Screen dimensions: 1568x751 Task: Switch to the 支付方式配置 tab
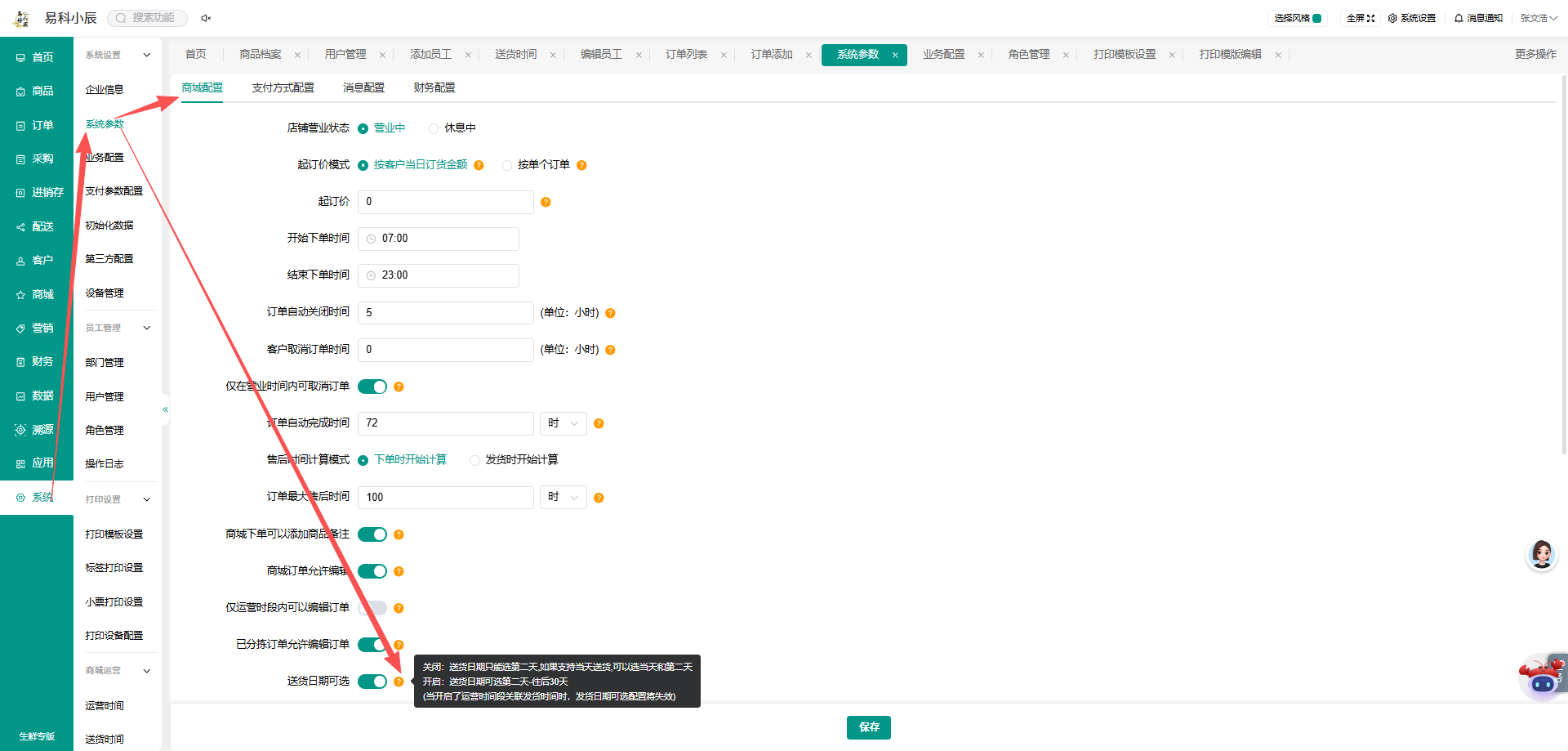click(x=283, y=87)
